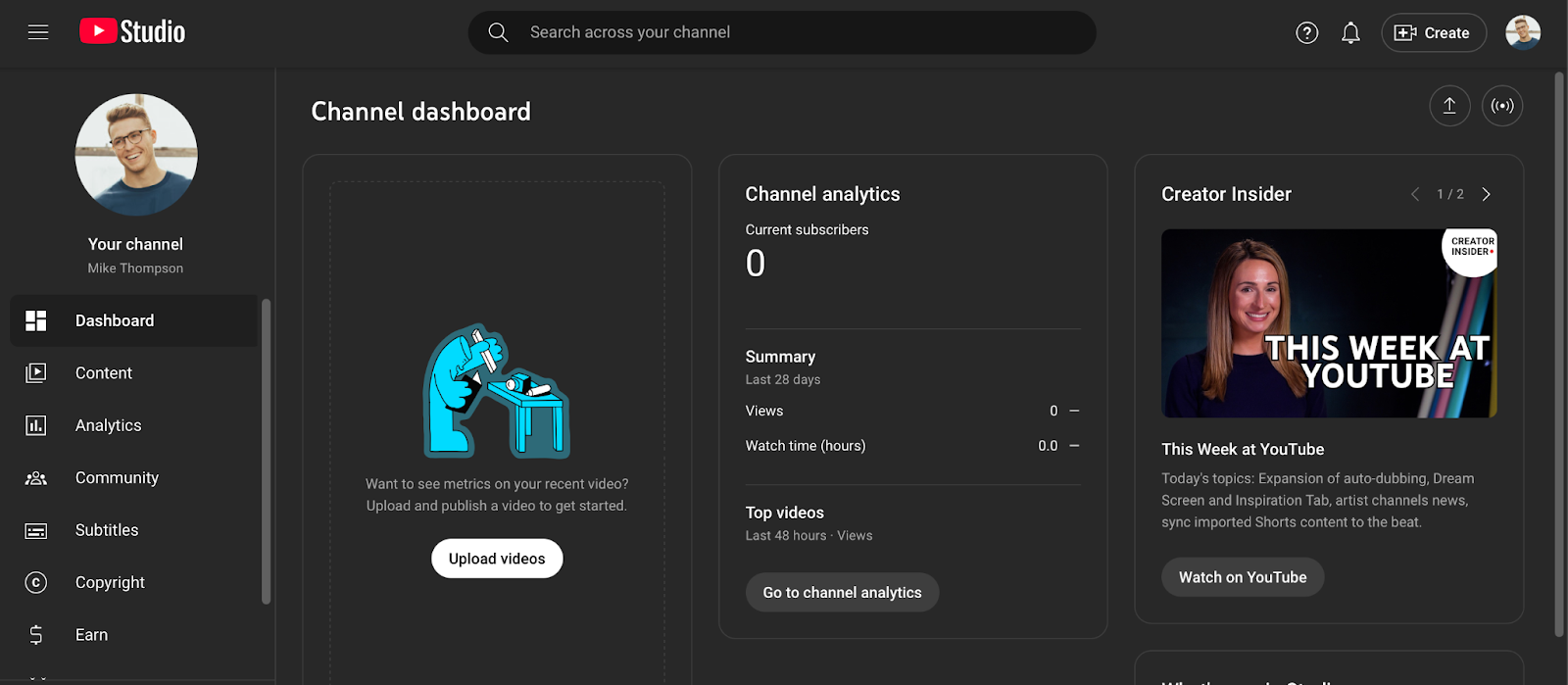
Task: Click the upload arrow icon
Action: pyautogui.click(x=1449, y=106)
